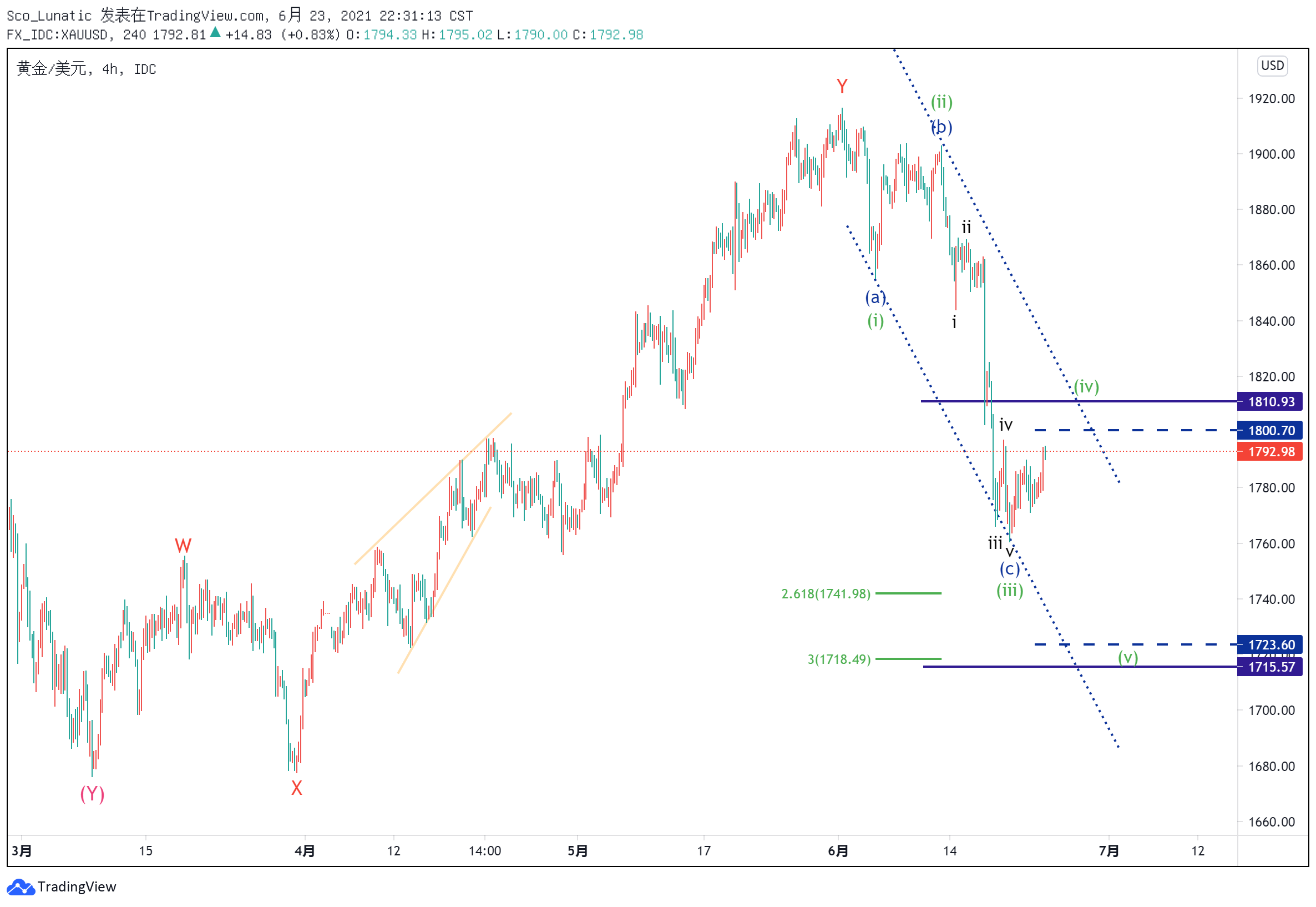Select the 1723.60 price level label
The width and height of the screenshot is (1316, 907).
coord(1270,645)
